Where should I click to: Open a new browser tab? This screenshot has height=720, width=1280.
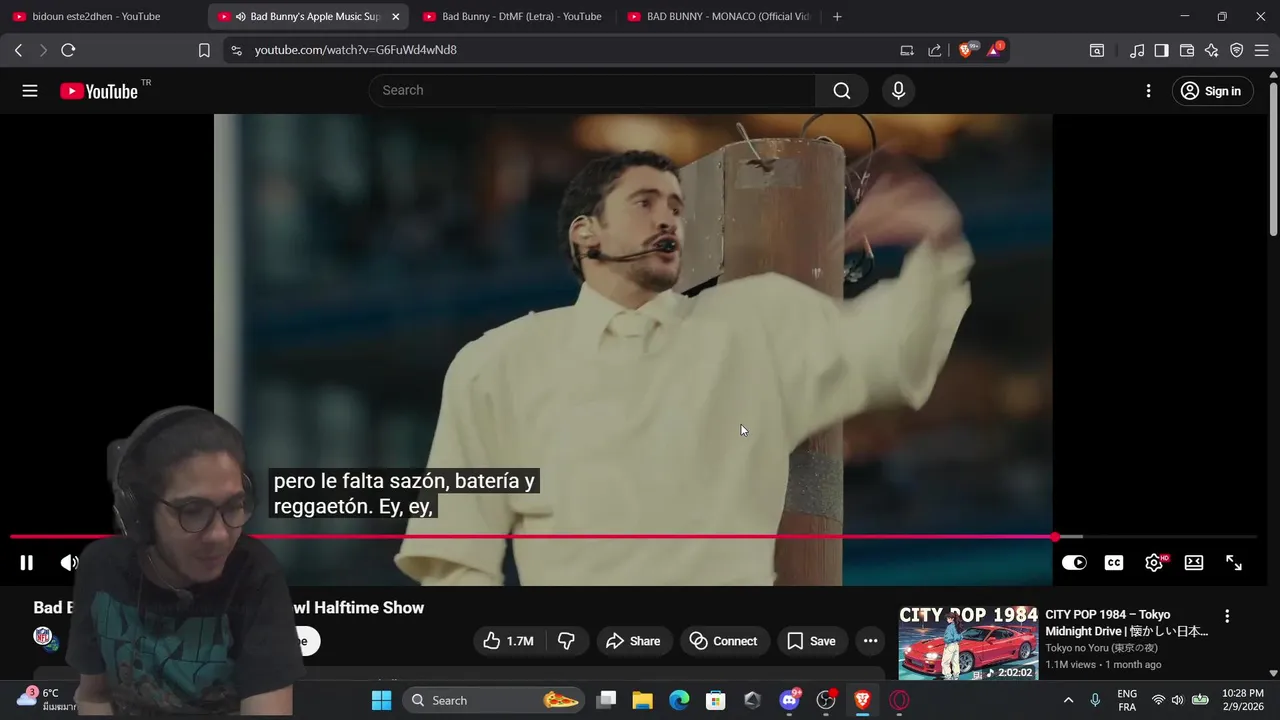837,16
